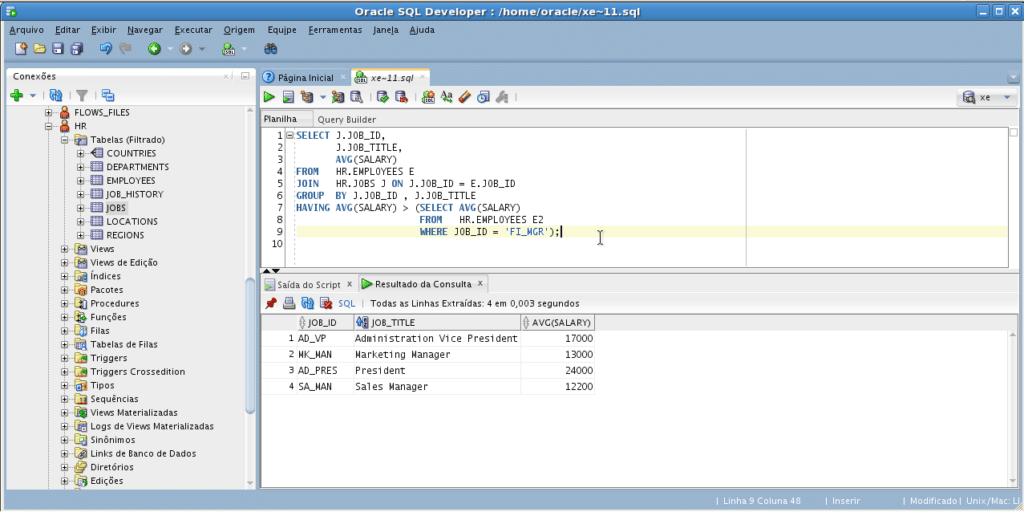
Task: Click the binoculars Find icon
Action: 270,48
